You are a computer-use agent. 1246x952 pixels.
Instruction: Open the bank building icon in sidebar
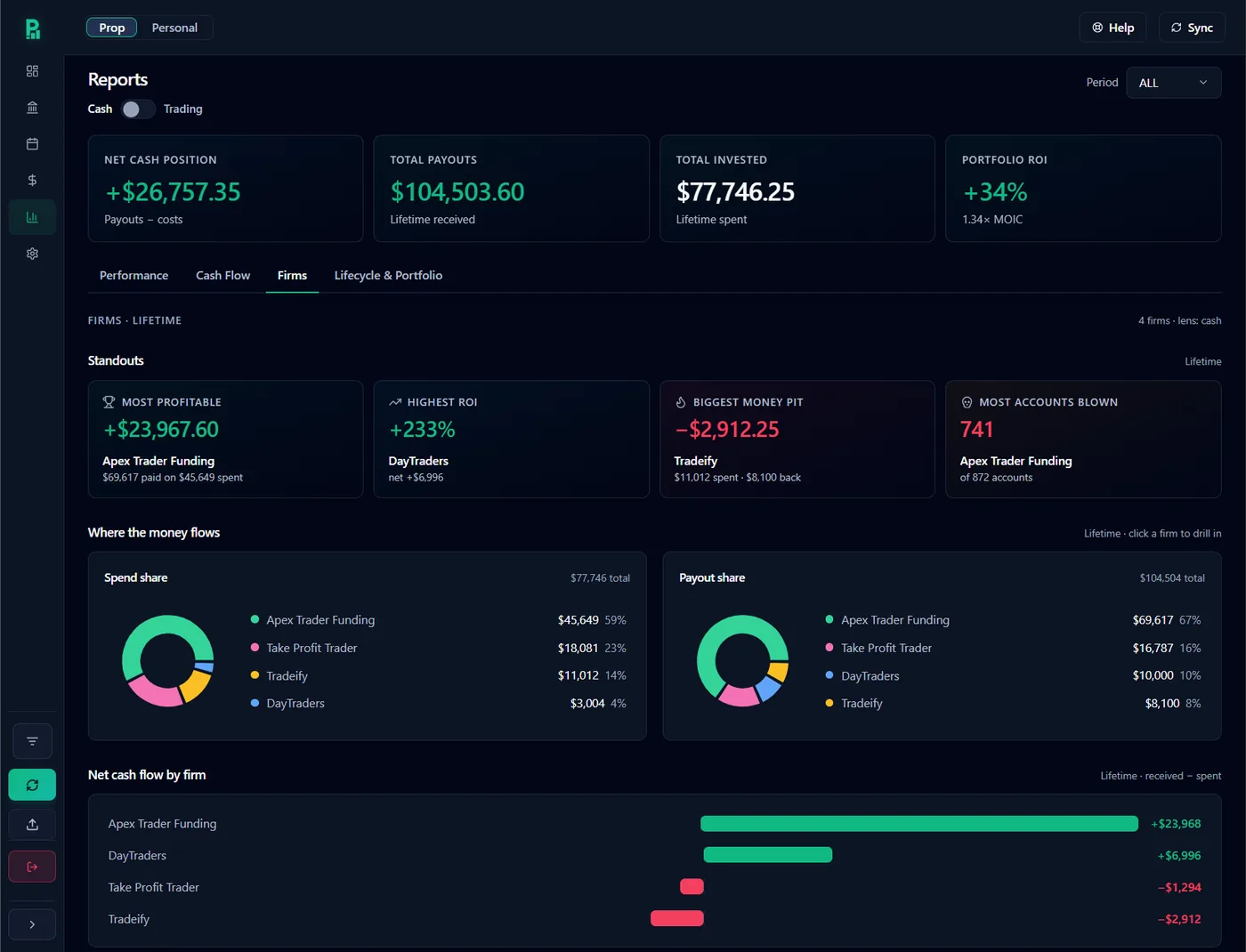[32, 108]
